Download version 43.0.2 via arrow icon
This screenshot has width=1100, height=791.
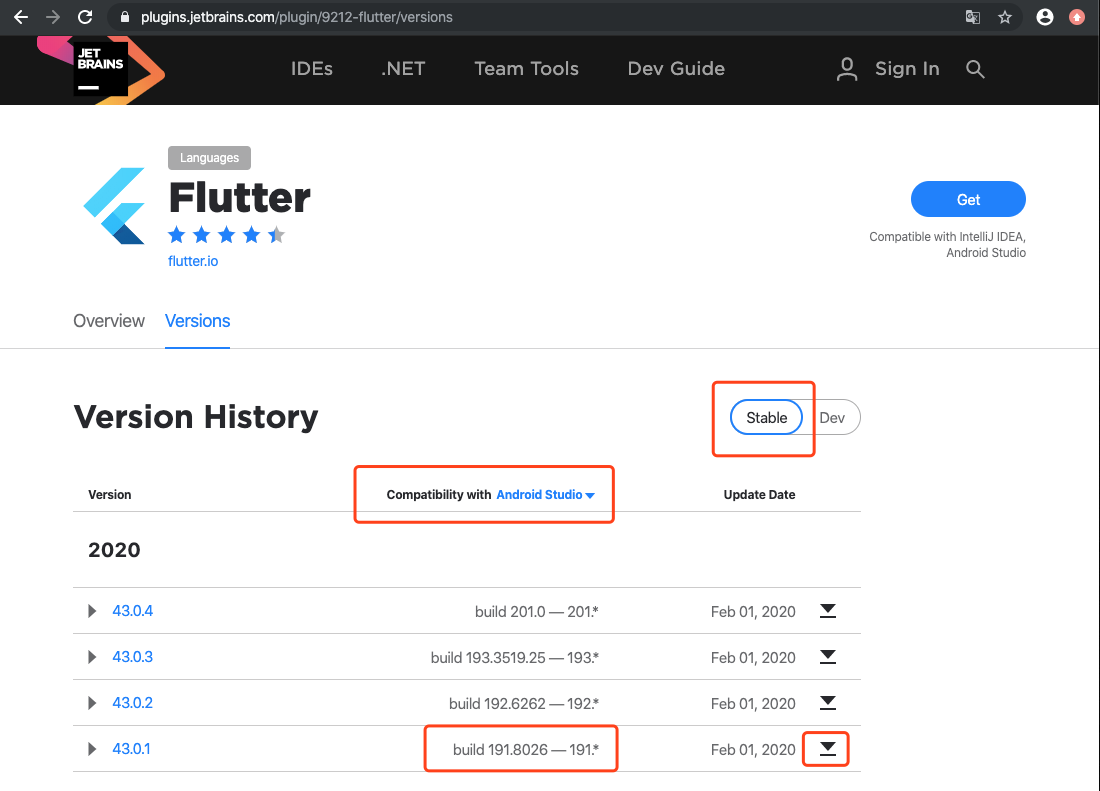coord(828,703)
